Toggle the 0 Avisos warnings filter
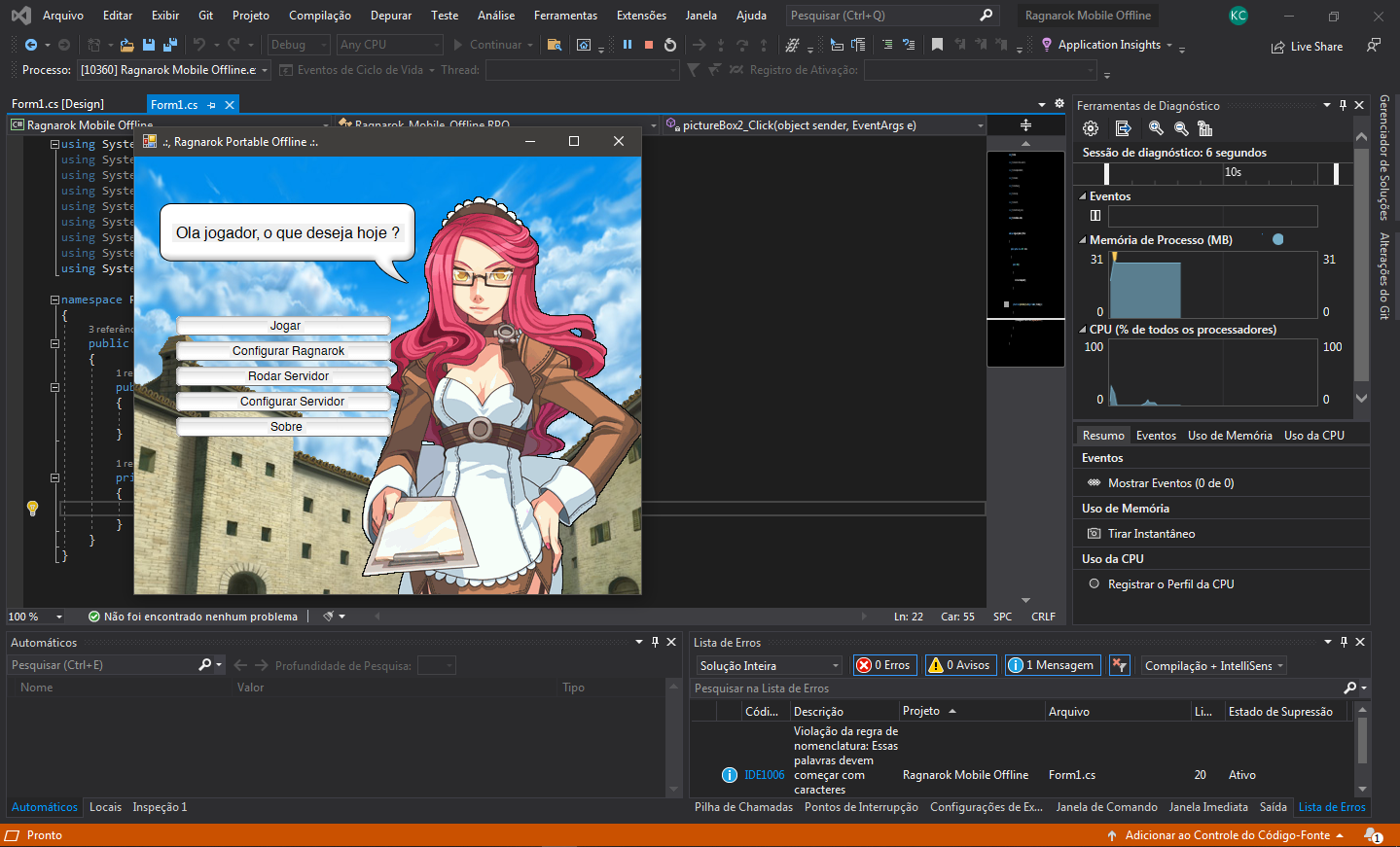Screen dimensions: 1400x847 click(960, 665)
